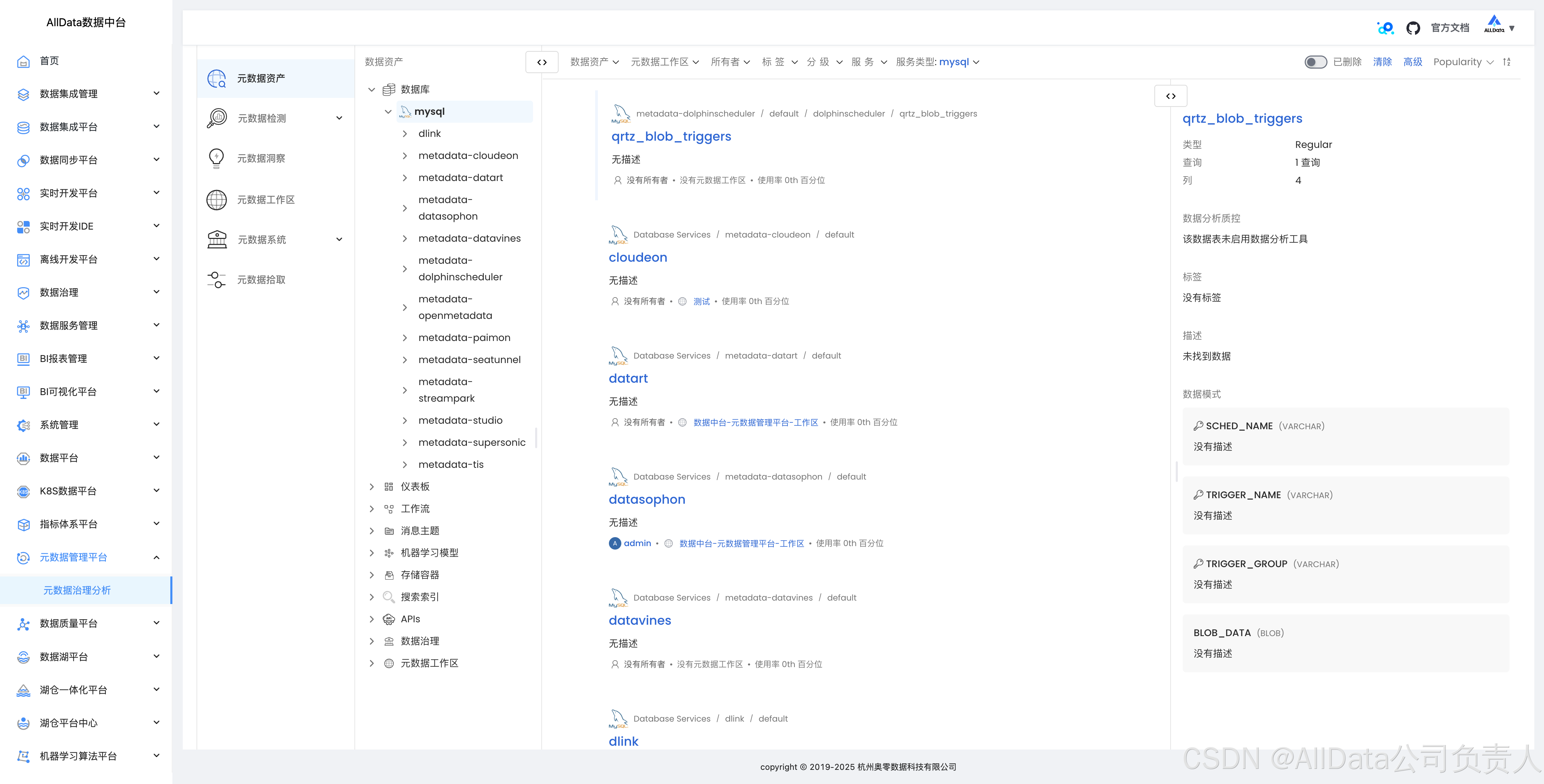Open the qrtz_blob_triggers result title
The height and width of the screenshot is (784, 1544).
pos(671,136)
